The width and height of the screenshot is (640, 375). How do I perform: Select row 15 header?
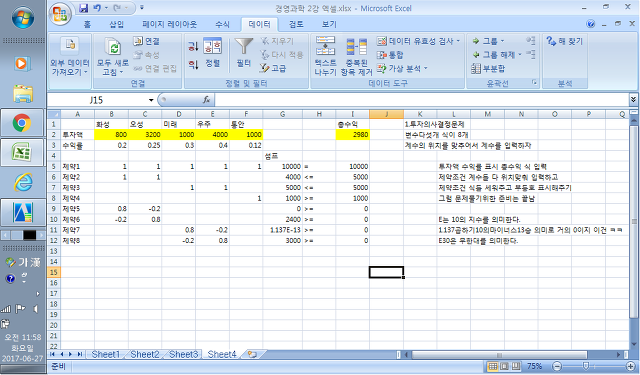click(54, 272)
